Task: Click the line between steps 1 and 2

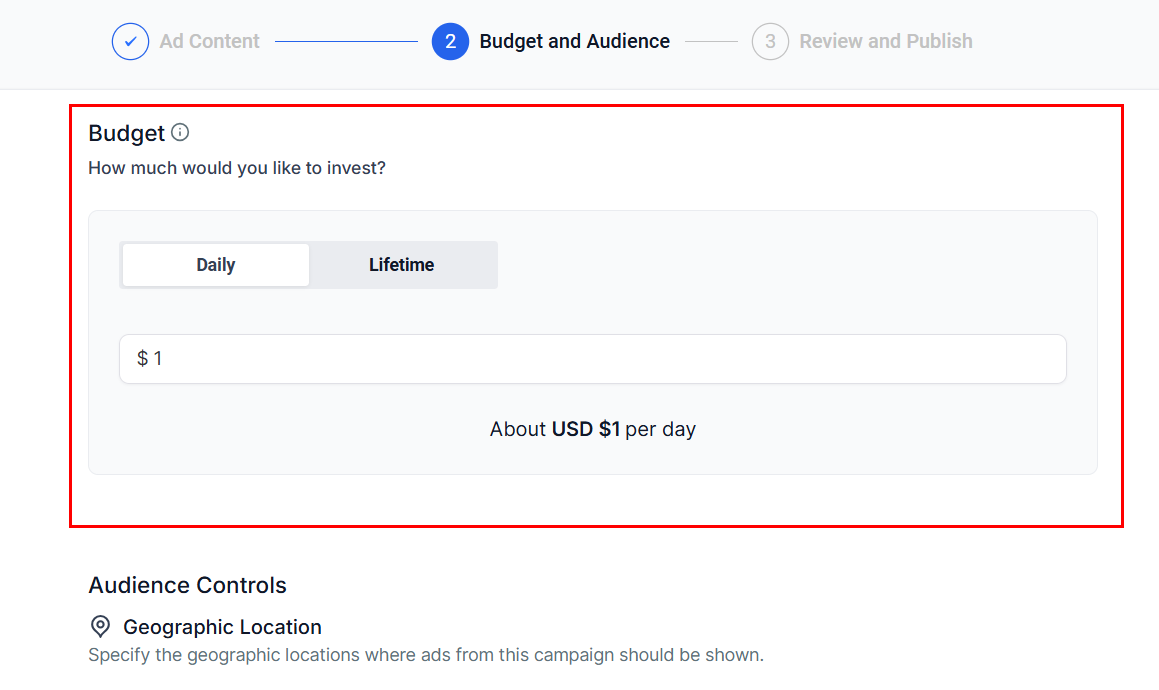Action: pos(346,42)
